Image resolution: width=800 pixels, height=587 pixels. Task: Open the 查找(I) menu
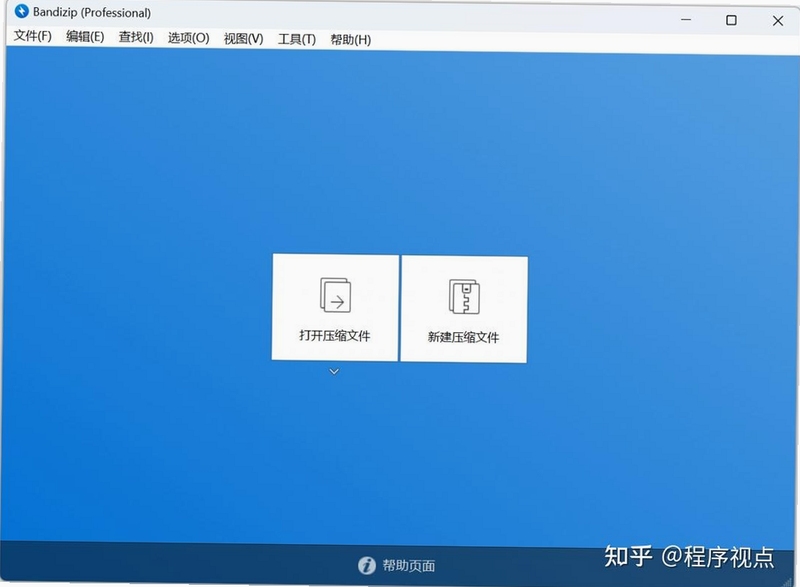point(136,37)
